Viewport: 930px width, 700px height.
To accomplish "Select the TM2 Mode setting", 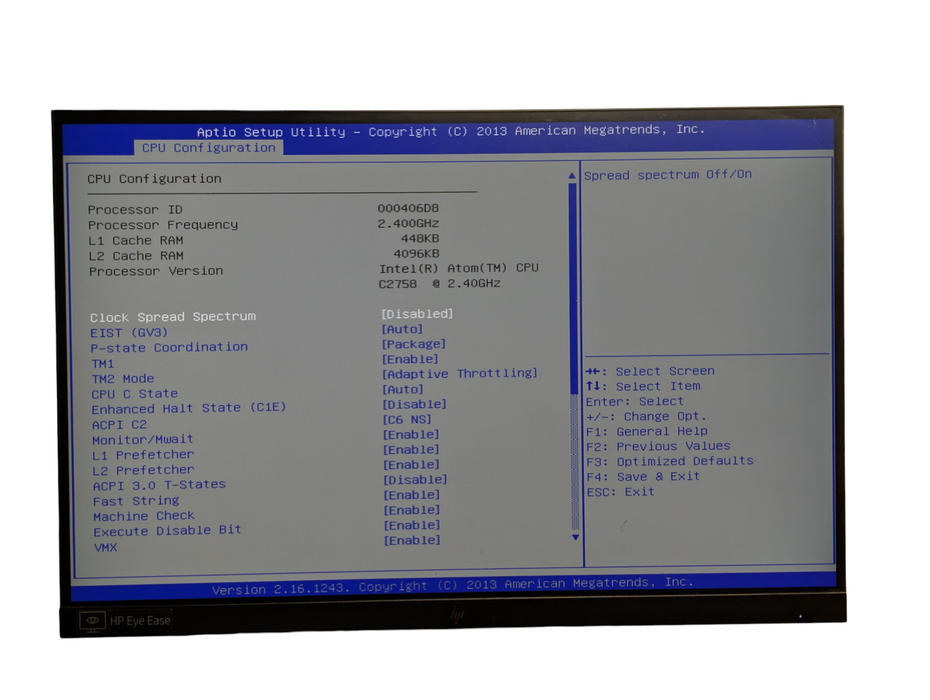I will 123,378.
